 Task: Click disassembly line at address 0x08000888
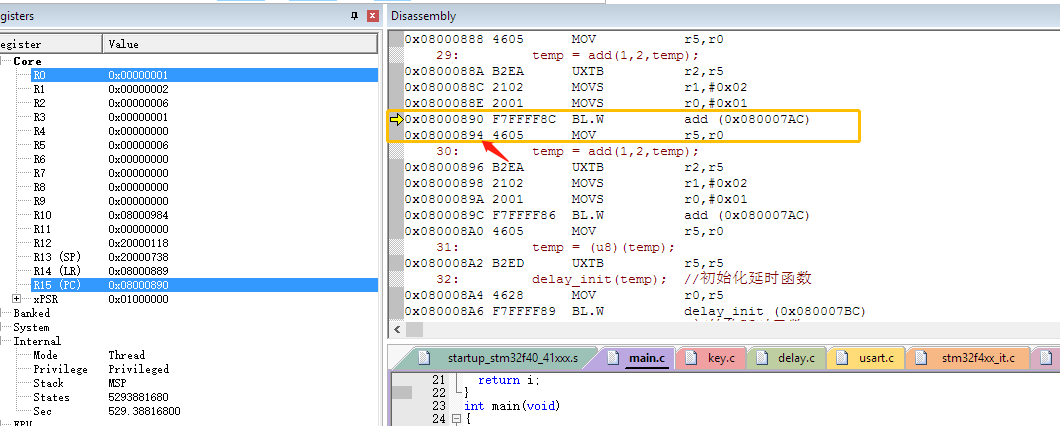pyautogui.click(x=564, y=39)
